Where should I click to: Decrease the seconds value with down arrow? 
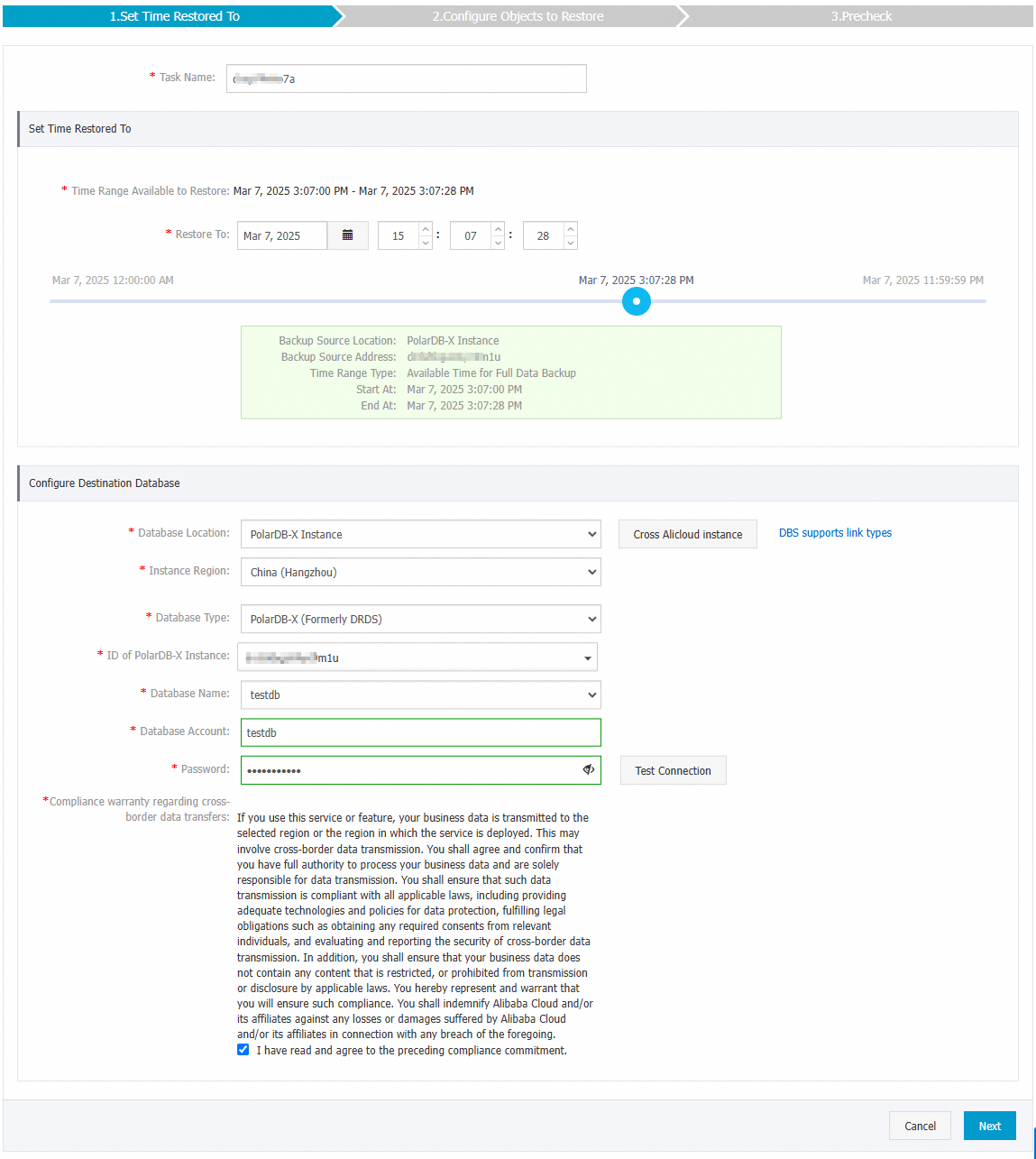pyautogui.click(x=571, y=243)
